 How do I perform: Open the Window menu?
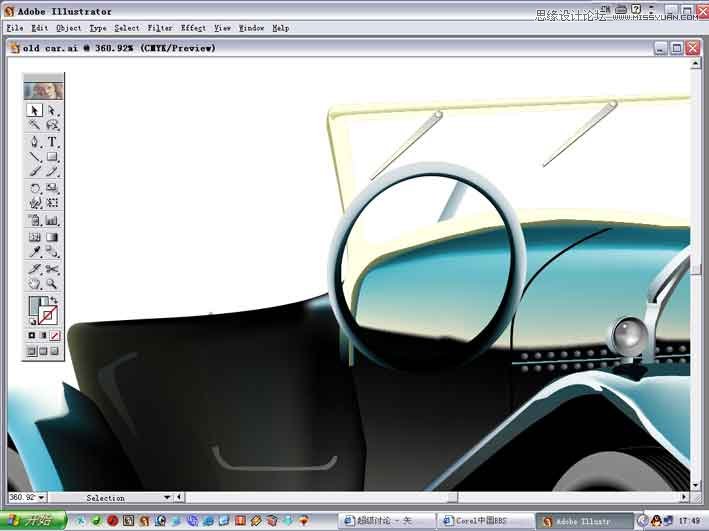[x=251, y=28]
